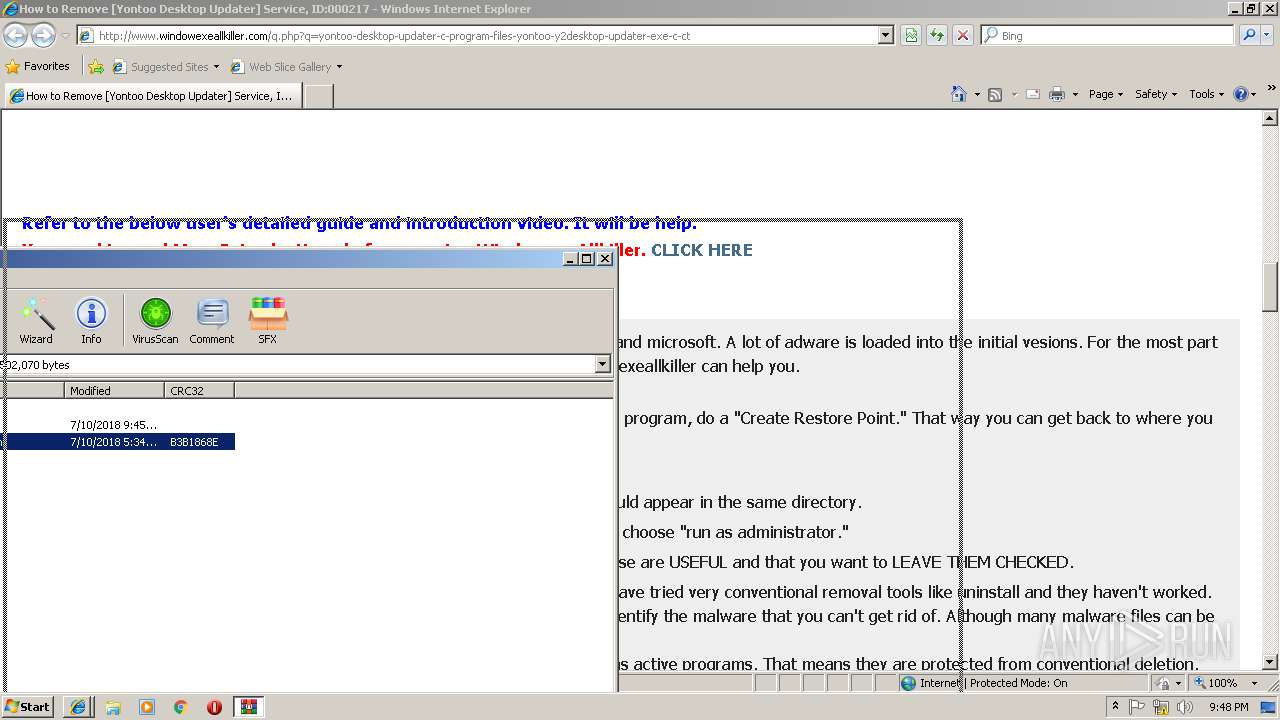Open the Help icon menu

pyautogui.click(x=1245, y=94)
